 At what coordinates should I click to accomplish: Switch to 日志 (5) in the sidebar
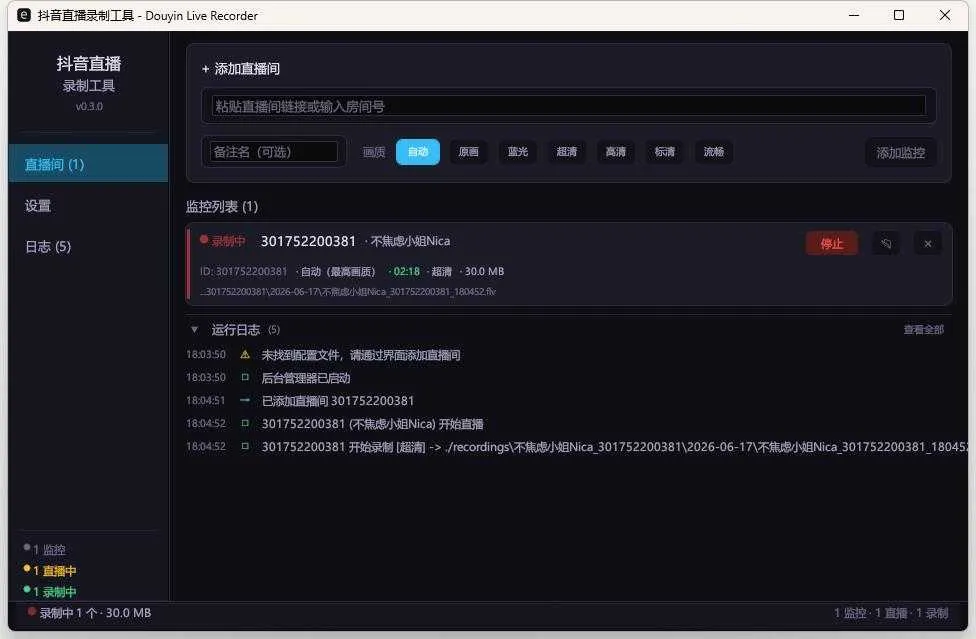pos(88,247)
